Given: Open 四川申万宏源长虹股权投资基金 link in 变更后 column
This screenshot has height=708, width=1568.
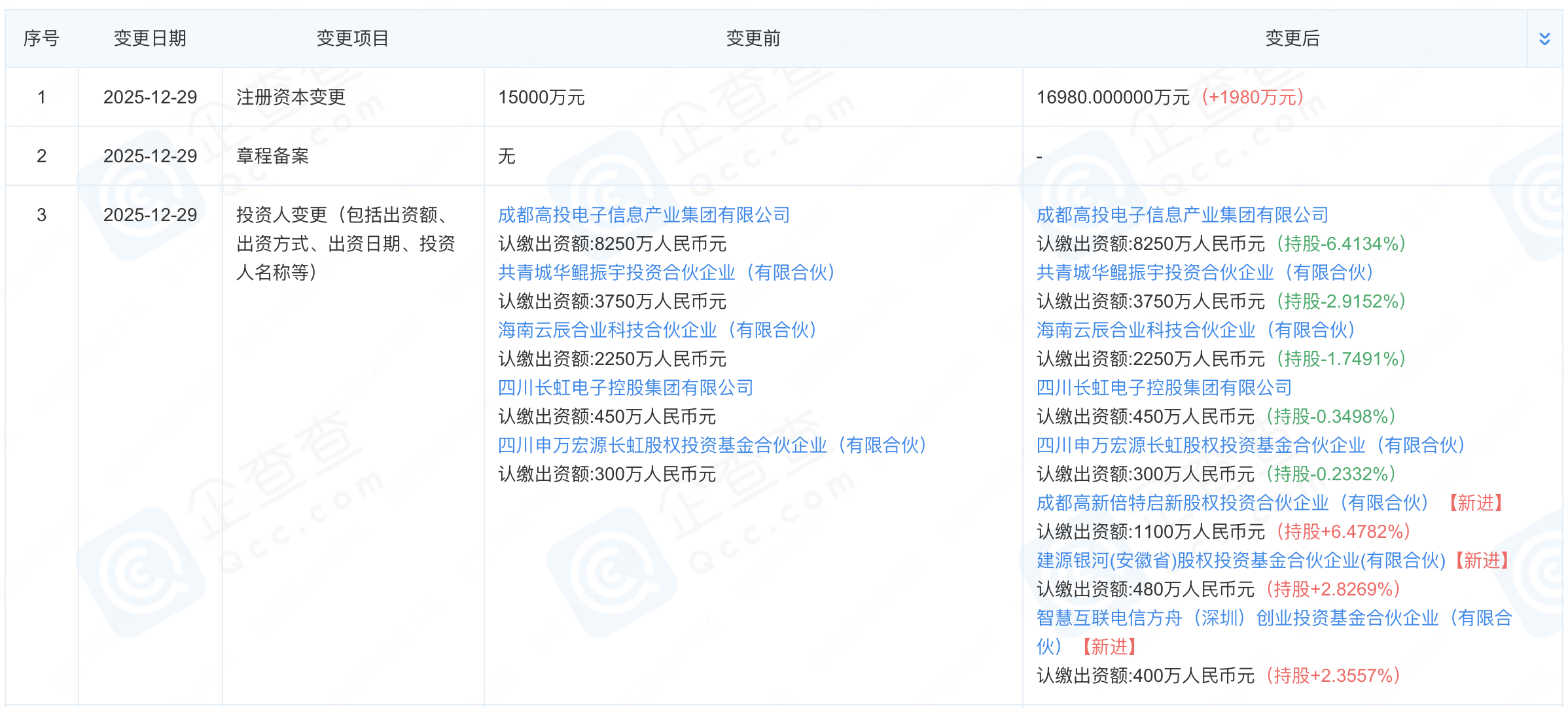Looking at the screenshot, I should pos(1251,445).
